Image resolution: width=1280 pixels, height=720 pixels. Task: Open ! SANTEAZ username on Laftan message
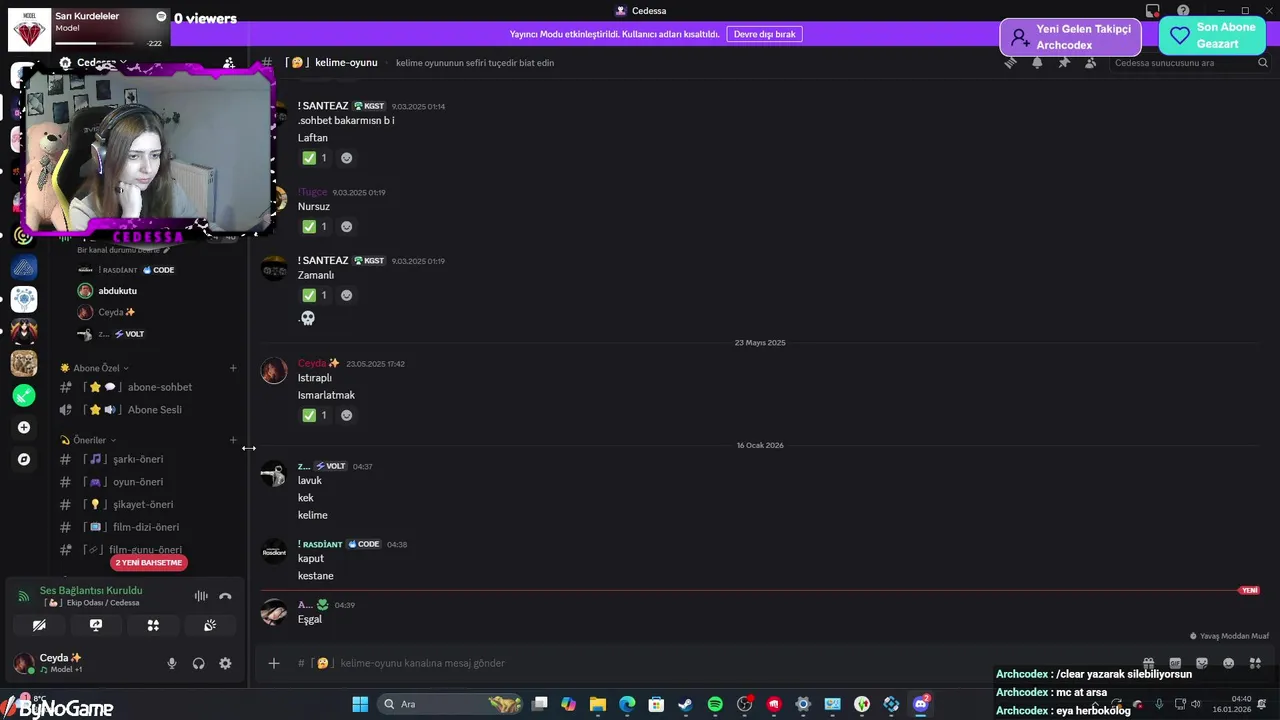323,106
